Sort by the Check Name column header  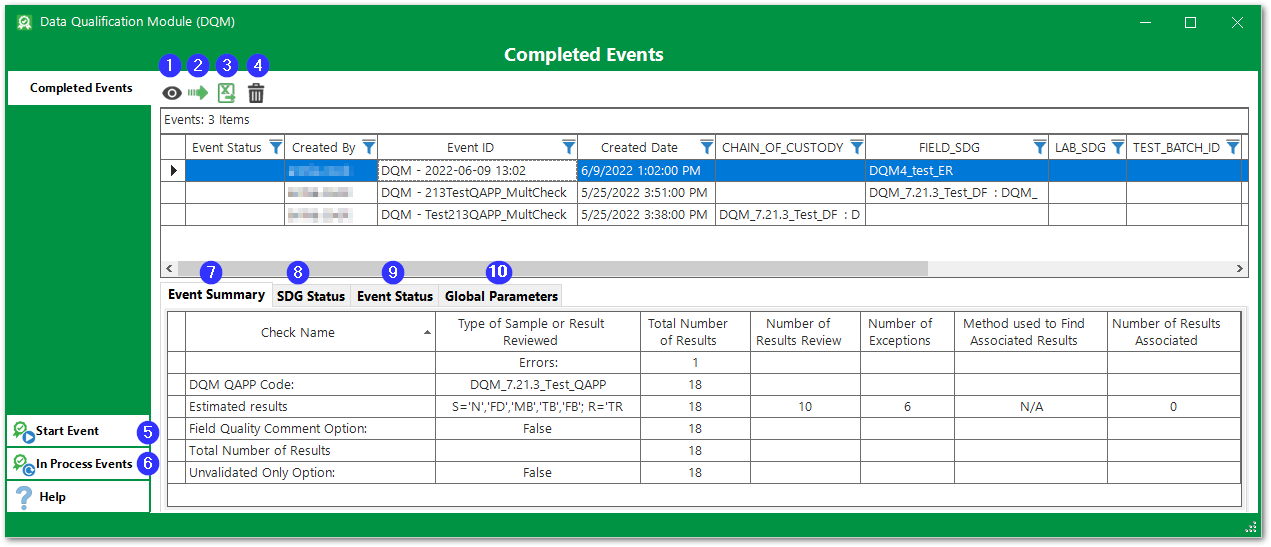(x=298, y=332)
